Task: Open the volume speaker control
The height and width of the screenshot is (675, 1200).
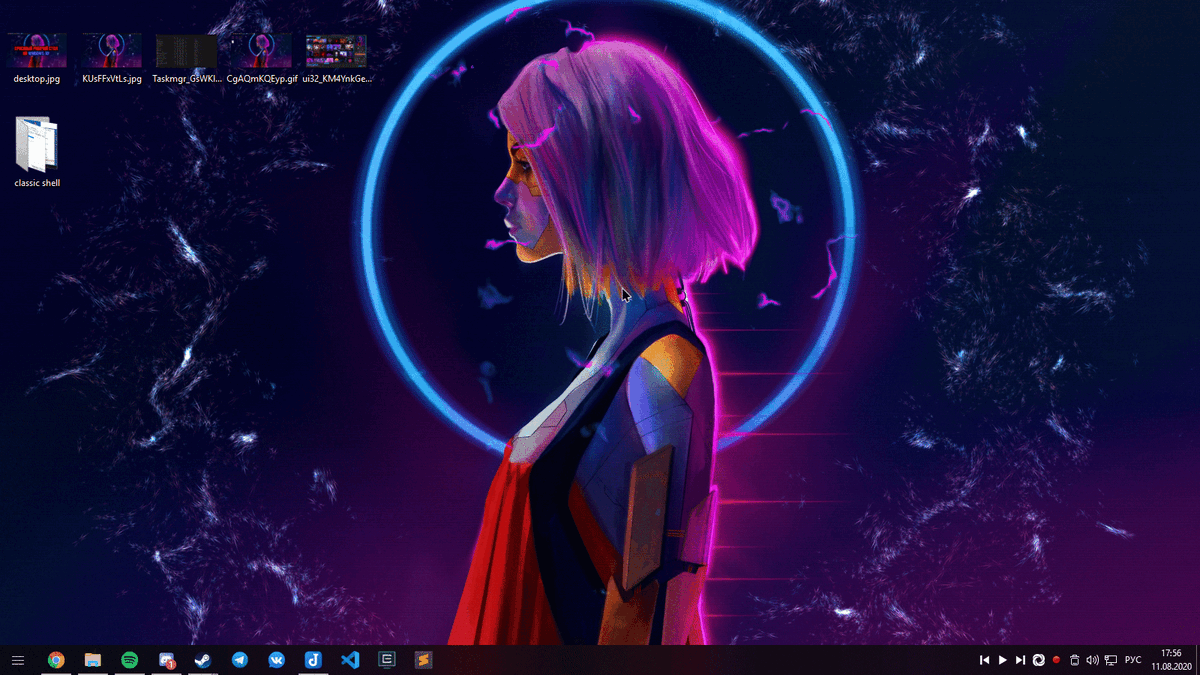Action: pos(1092,660)
